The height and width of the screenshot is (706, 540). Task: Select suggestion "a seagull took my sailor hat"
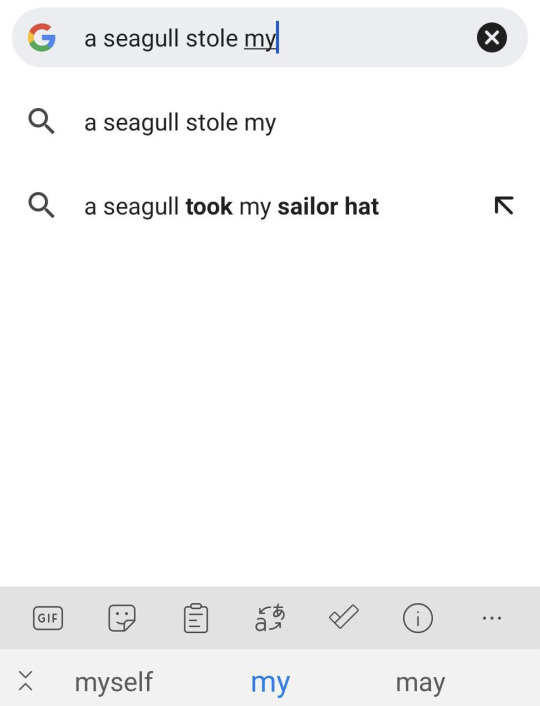270,206
